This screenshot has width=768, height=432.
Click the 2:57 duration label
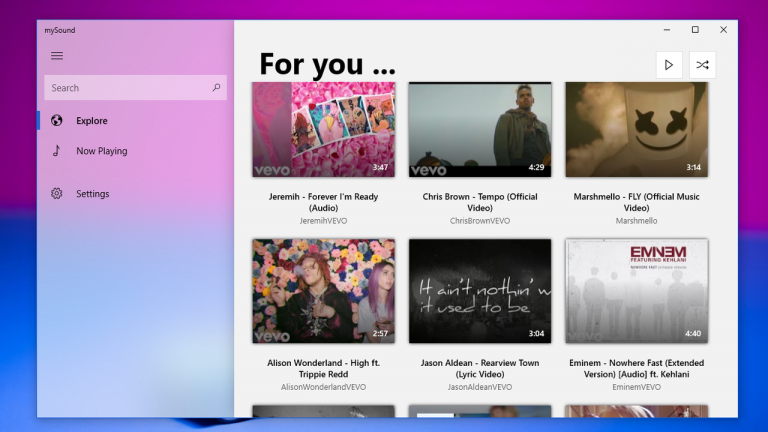(x=380, y=334)
